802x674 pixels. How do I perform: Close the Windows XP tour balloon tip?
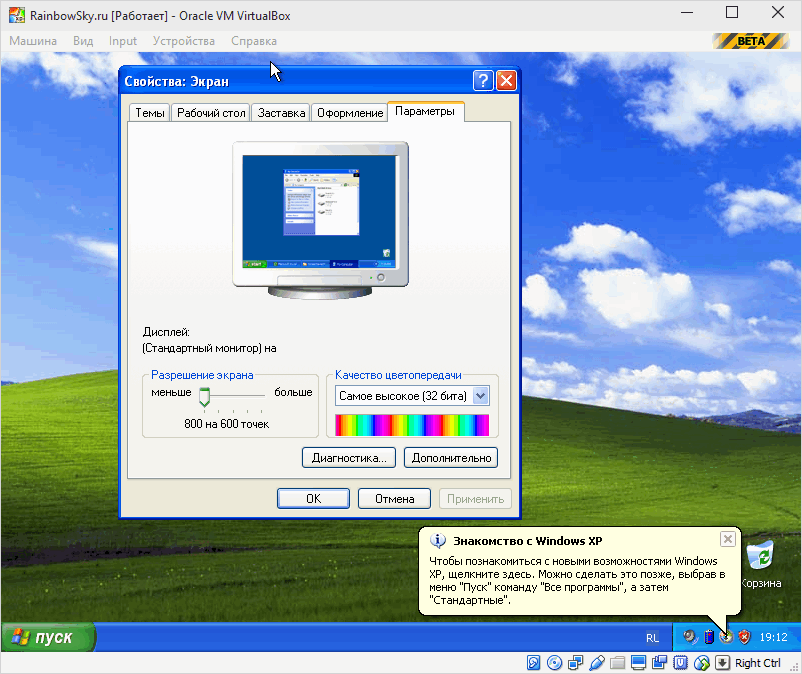[727, 539]
